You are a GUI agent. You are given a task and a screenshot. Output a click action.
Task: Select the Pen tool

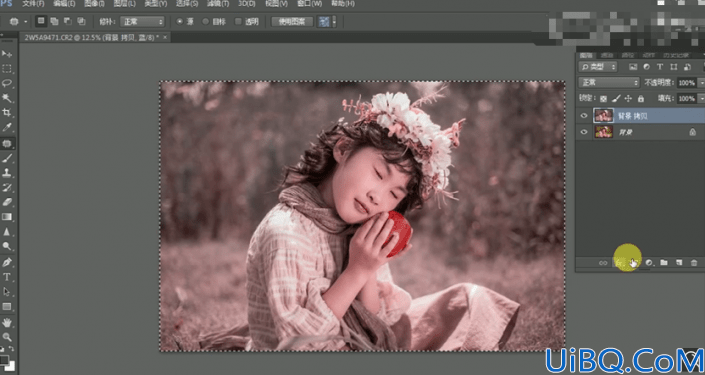pyautogui.click(x=7, y=262)
